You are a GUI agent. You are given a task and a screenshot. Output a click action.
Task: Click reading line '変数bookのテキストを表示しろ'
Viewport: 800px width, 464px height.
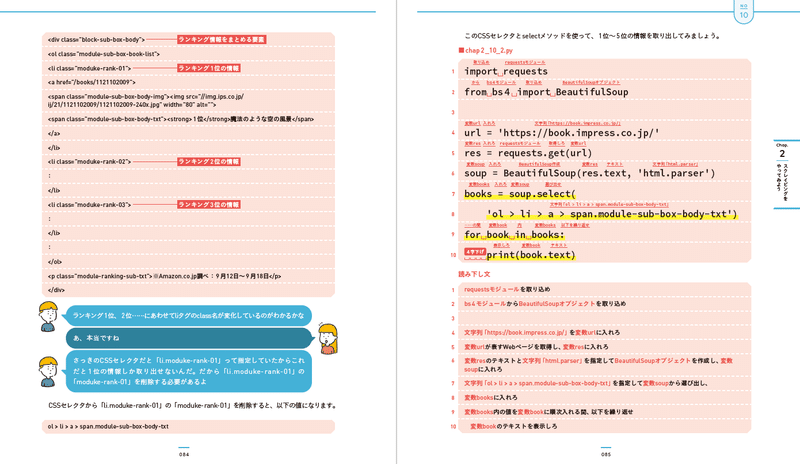(x=514, y=426)
